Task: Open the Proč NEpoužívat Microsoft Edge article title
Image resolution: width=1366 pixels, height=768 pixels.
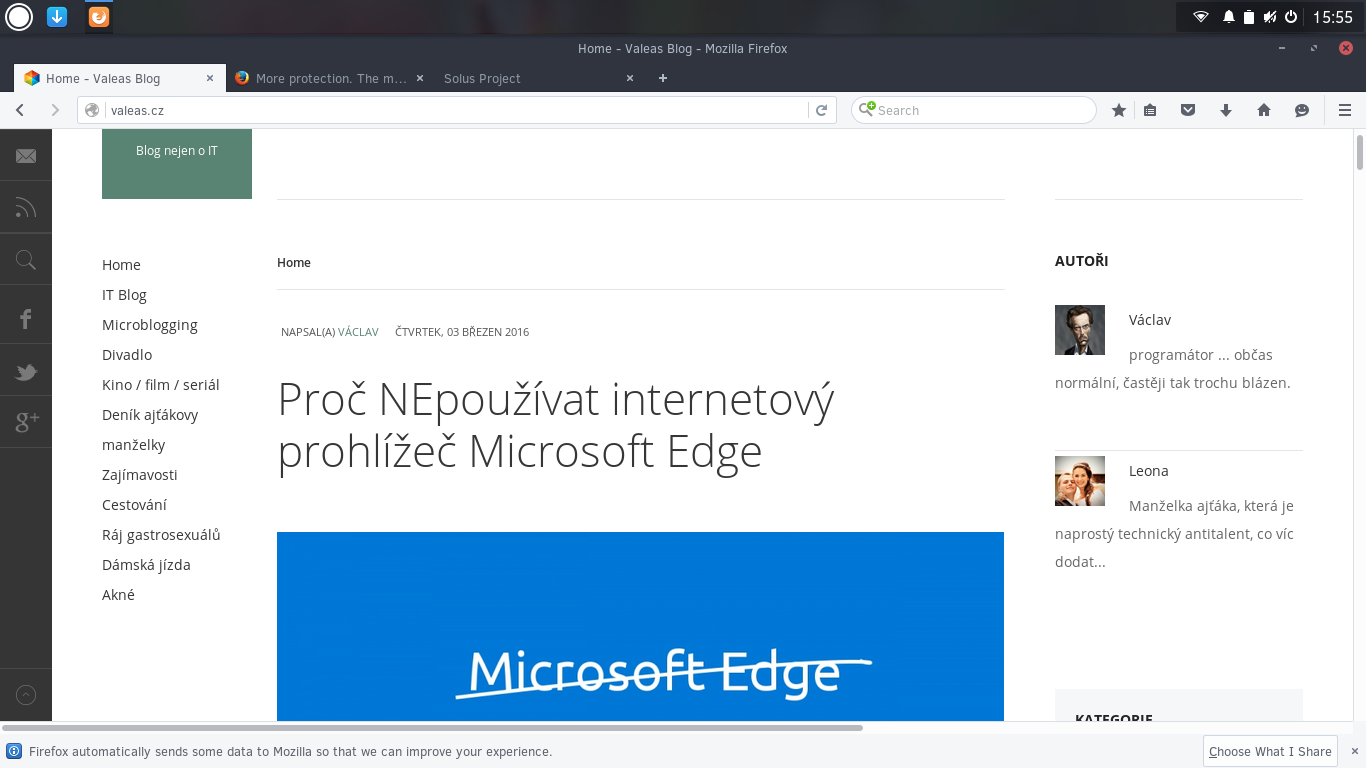Action: 556,426
